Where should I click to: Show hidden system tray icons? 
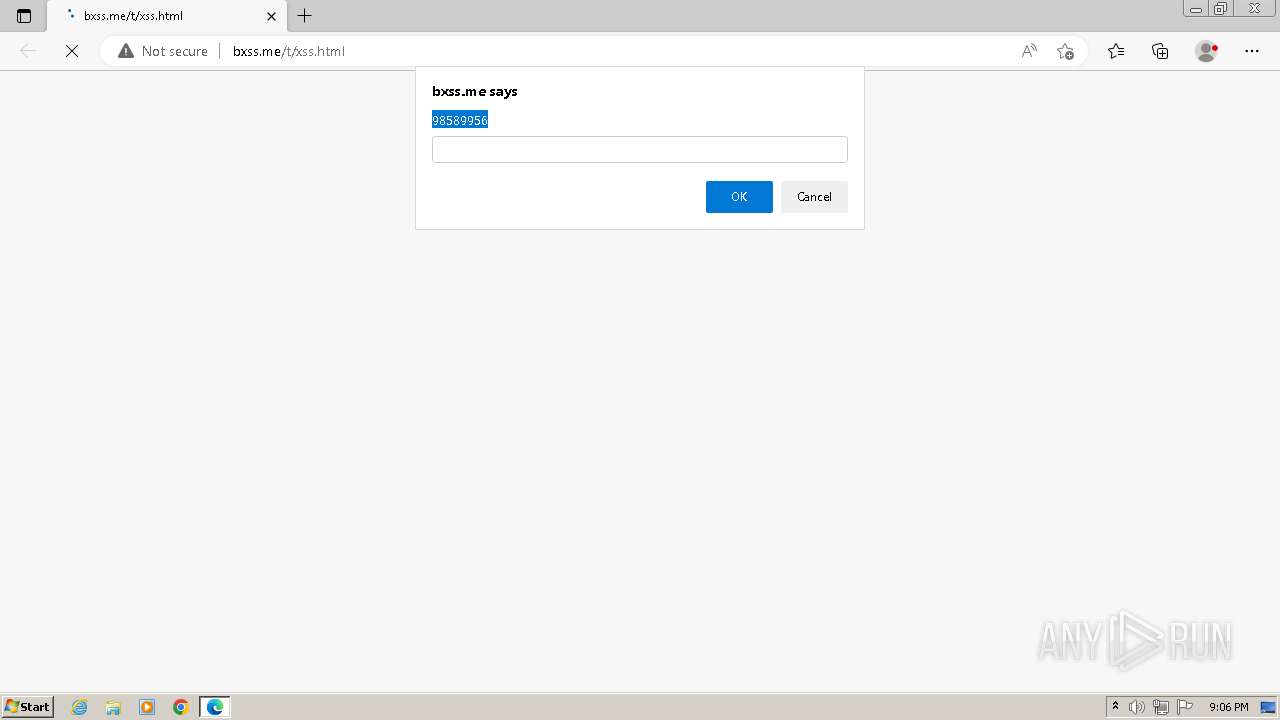(1115, 707)
